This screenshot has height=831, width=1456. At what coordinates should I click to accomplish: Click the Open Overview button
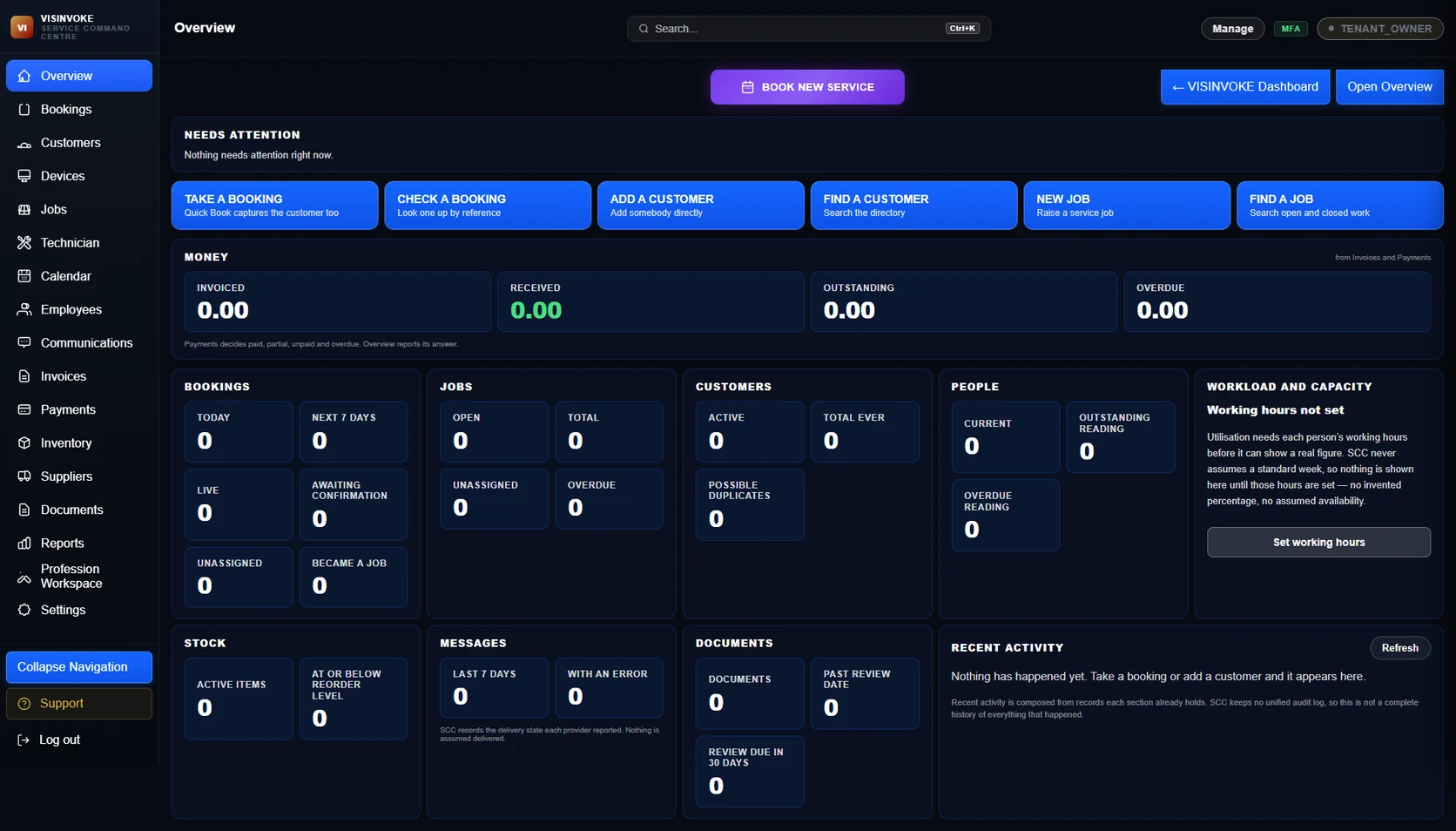[1390, 87]
